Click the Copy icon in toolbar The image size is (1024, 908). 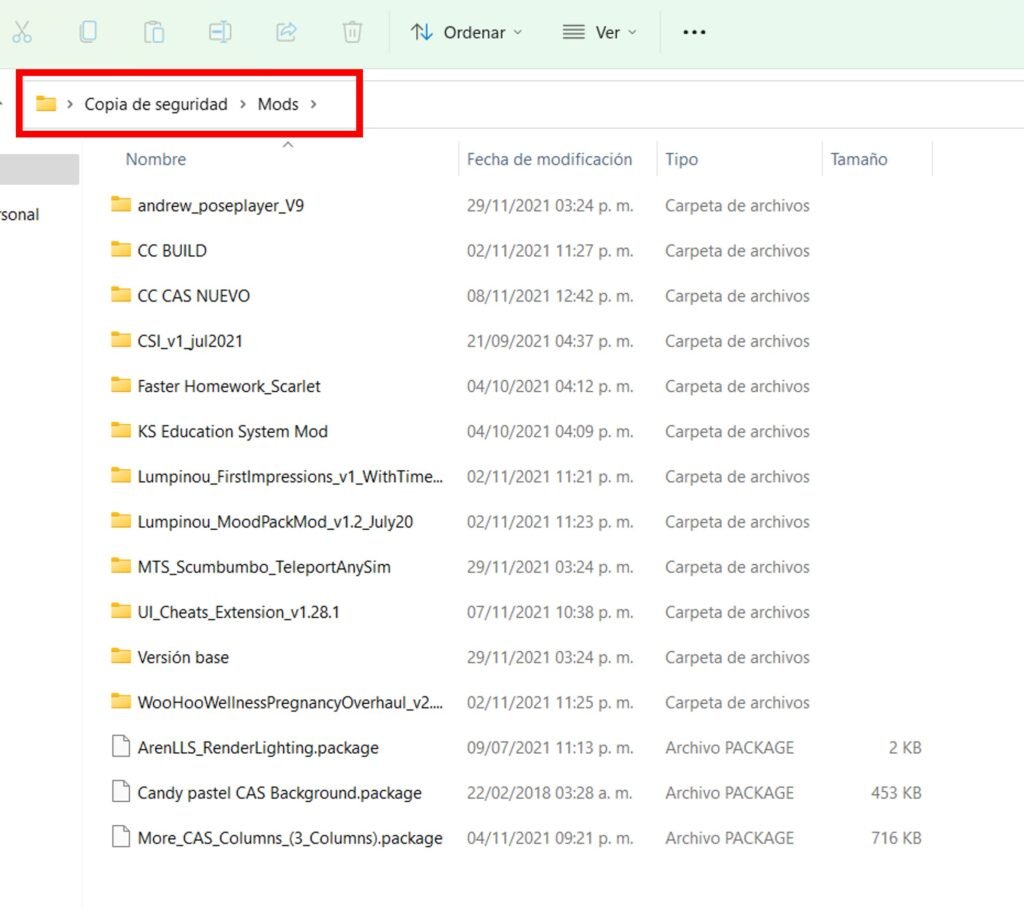88,33
